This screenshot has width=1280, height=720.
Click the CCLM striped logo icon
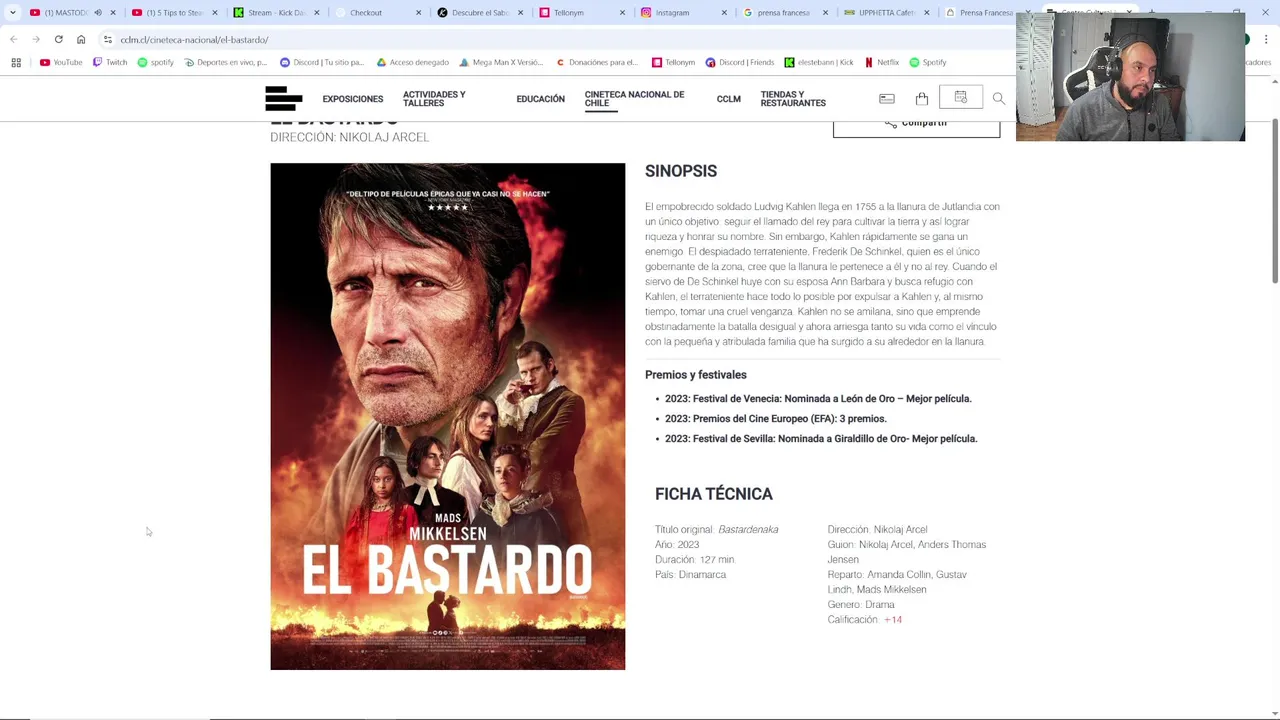283,98
